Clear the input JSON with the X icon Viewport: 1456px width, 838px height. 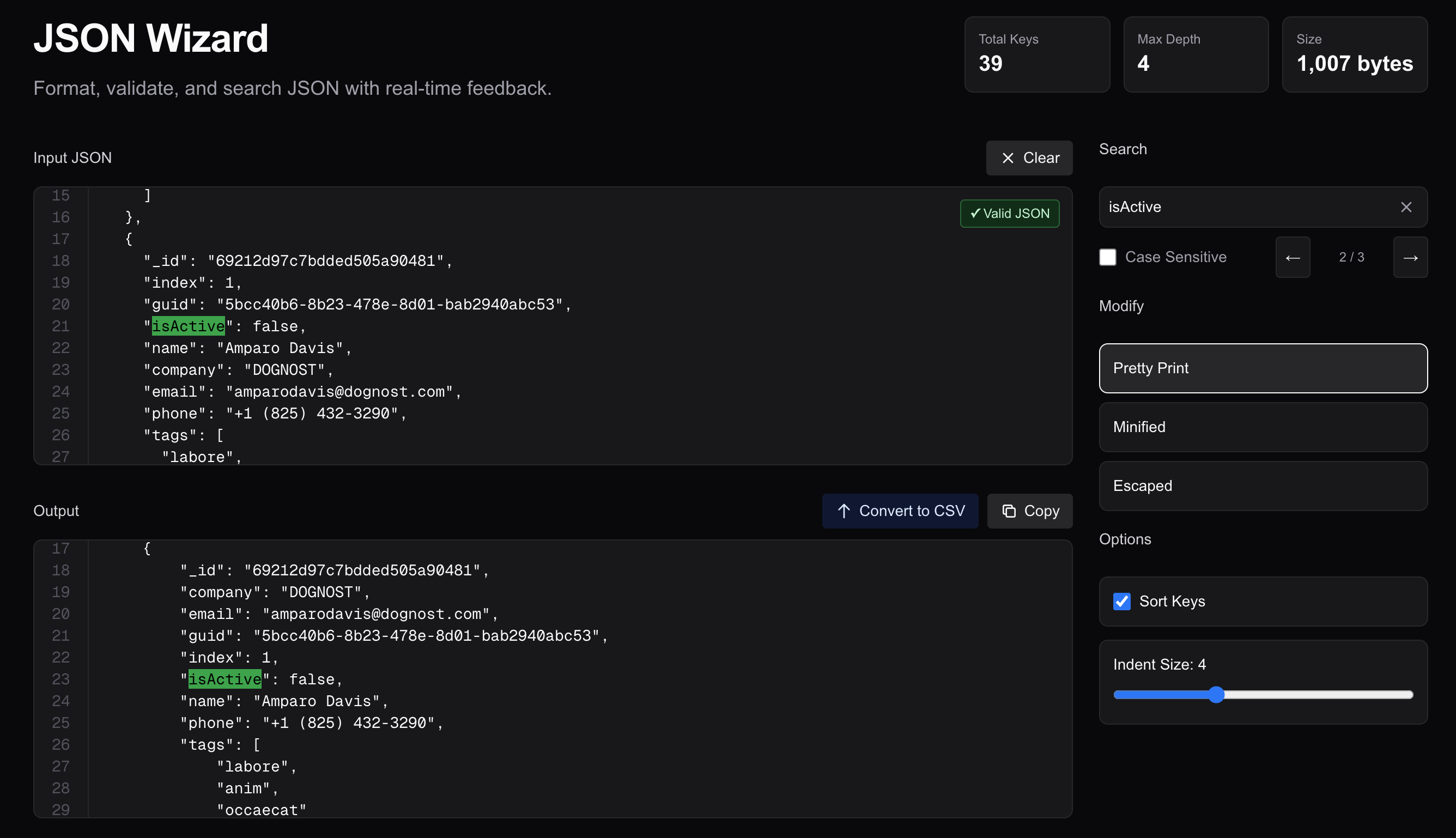point(1008,157)
